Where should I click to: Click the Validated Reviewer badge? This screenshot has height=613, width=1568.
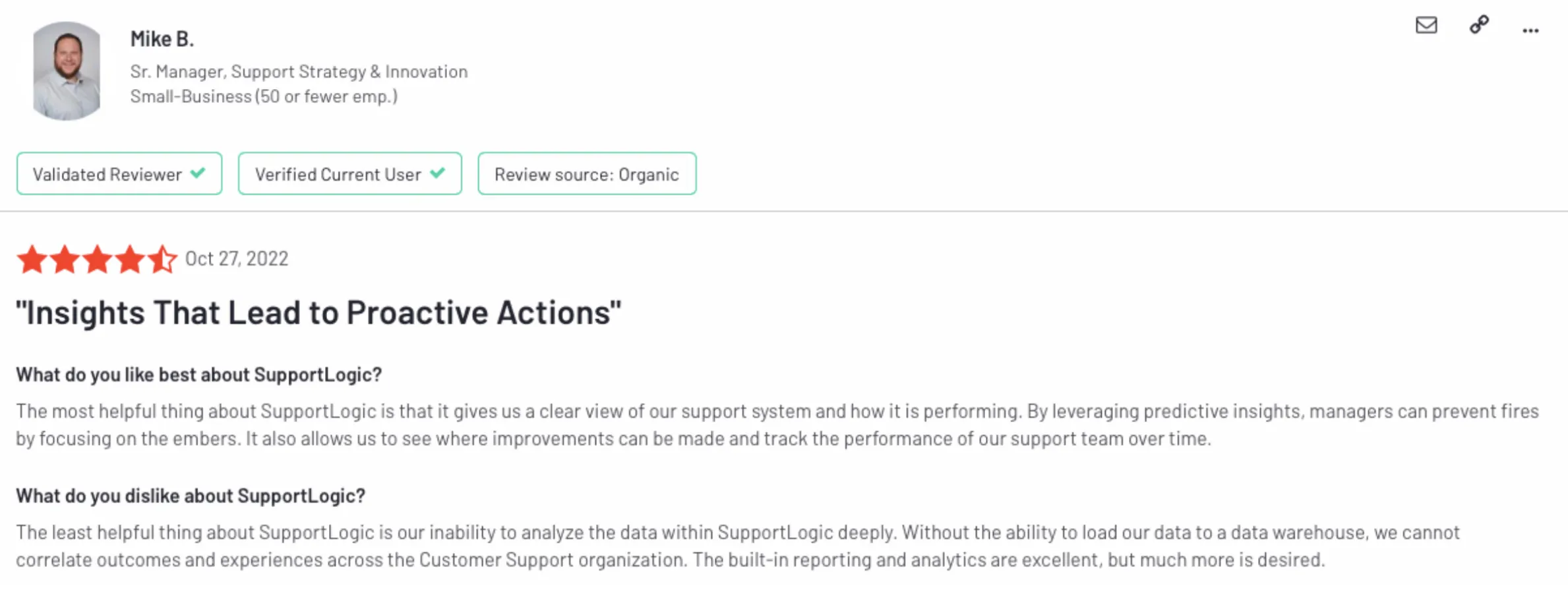coord(119,173)
